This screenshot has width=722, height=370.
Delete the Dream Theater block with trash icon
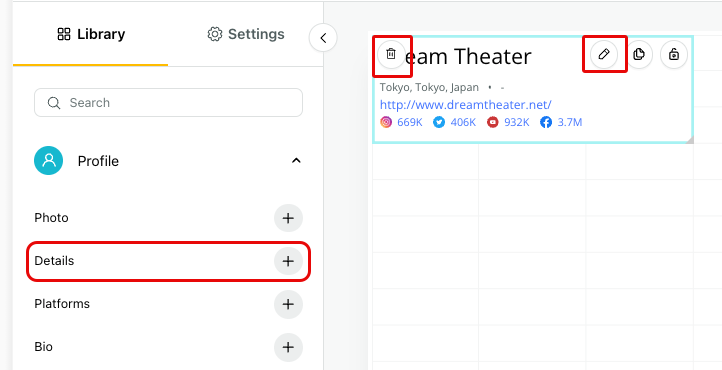[391, 54]
